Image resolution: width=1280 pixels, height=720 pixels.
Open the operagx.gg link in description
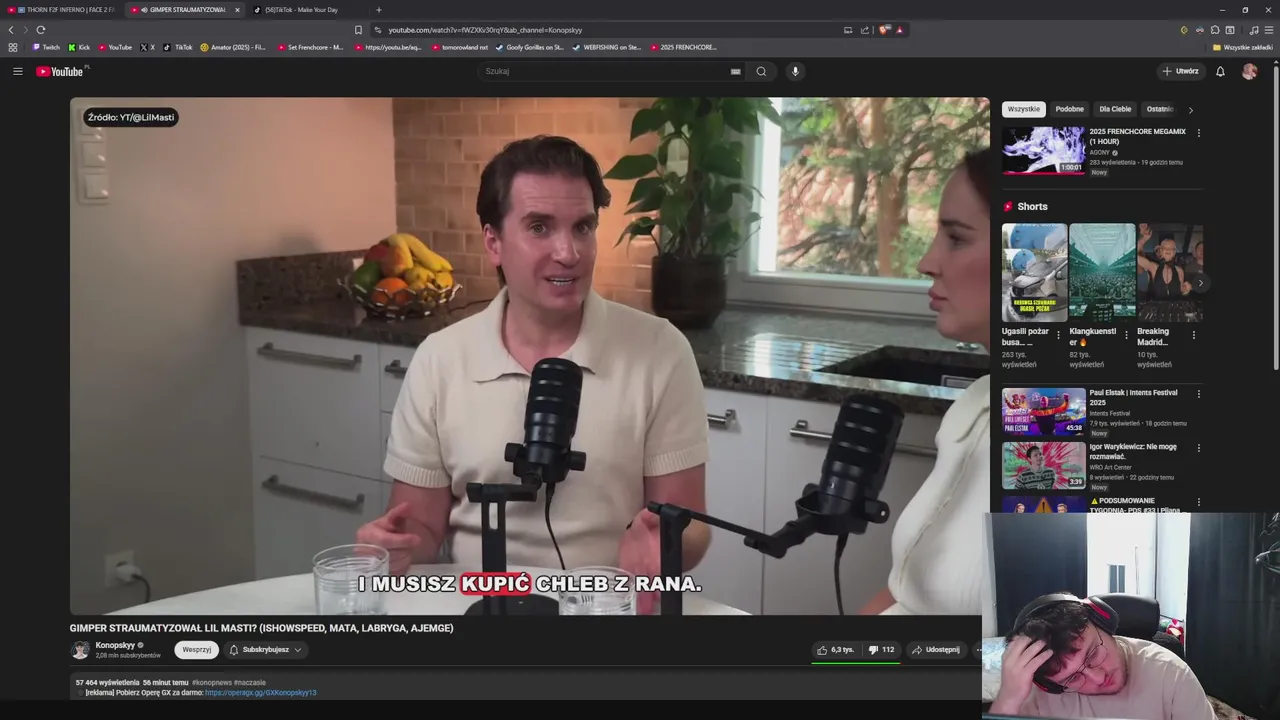pyautogui.click(x=260, y=693)
